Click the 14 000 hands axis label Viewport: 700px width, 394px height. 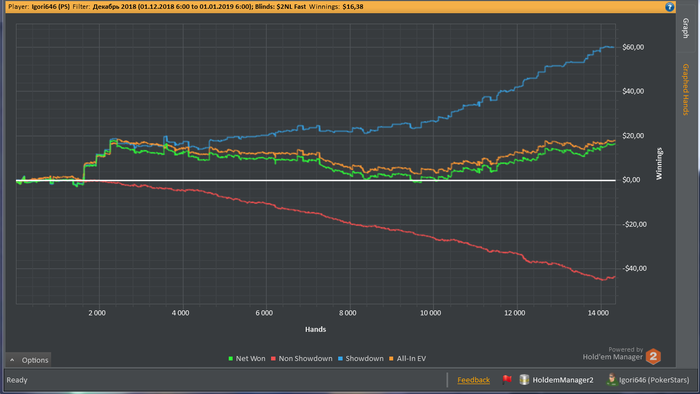(598, 313)
